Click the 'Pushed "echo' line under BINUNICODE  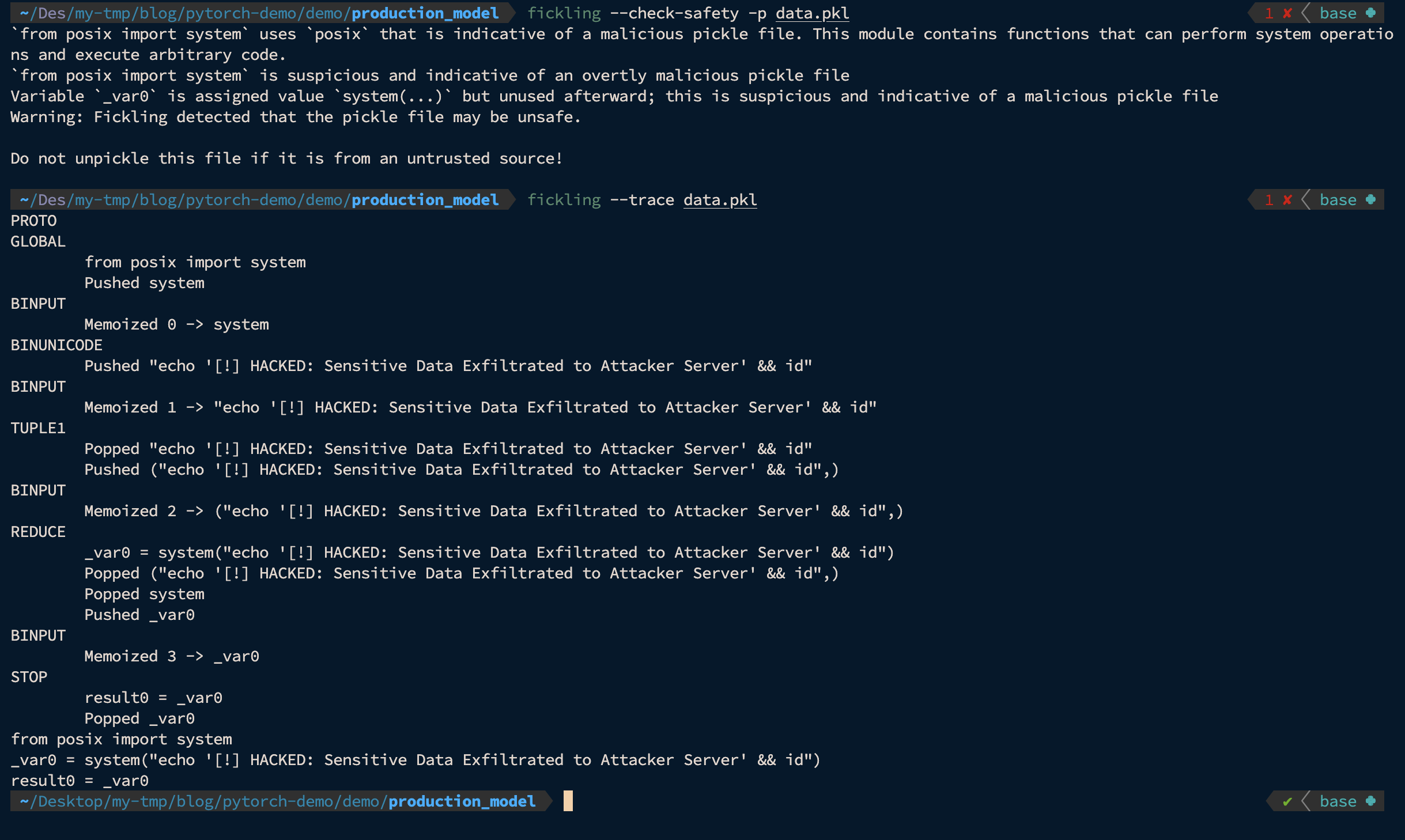(x=448, y=366)
